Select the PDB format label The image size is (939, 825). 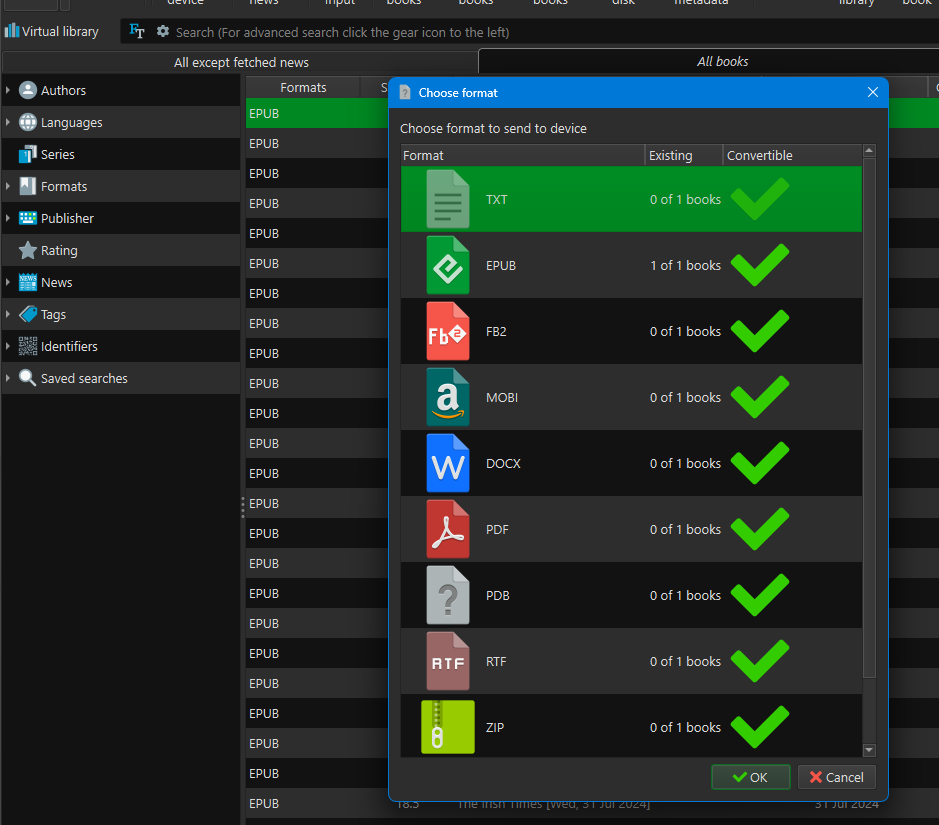498,595
